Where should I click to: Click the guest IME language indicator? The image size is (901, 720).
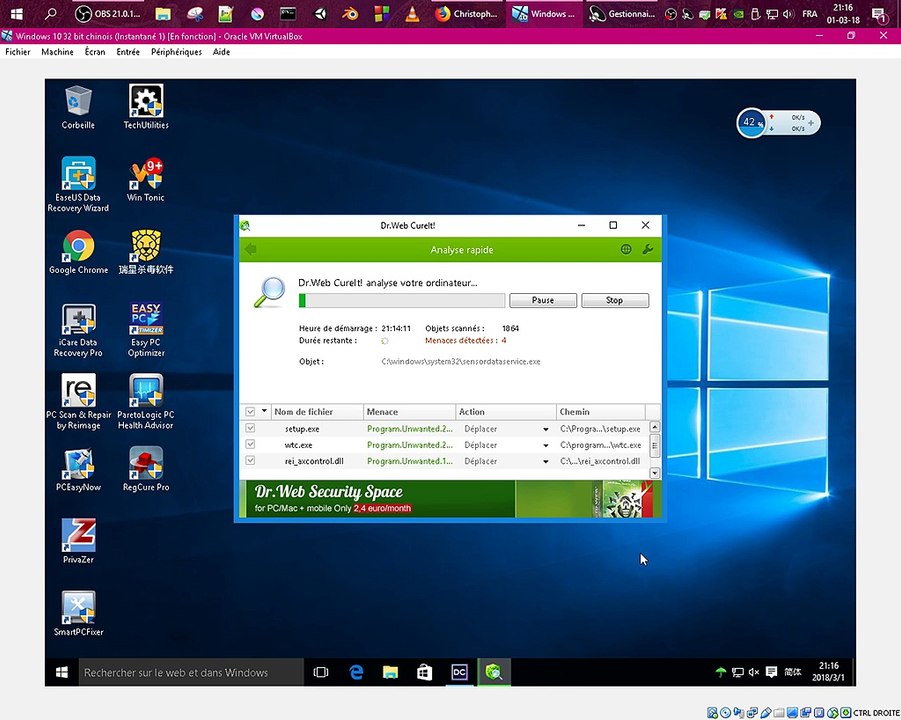tap(793, 672)
